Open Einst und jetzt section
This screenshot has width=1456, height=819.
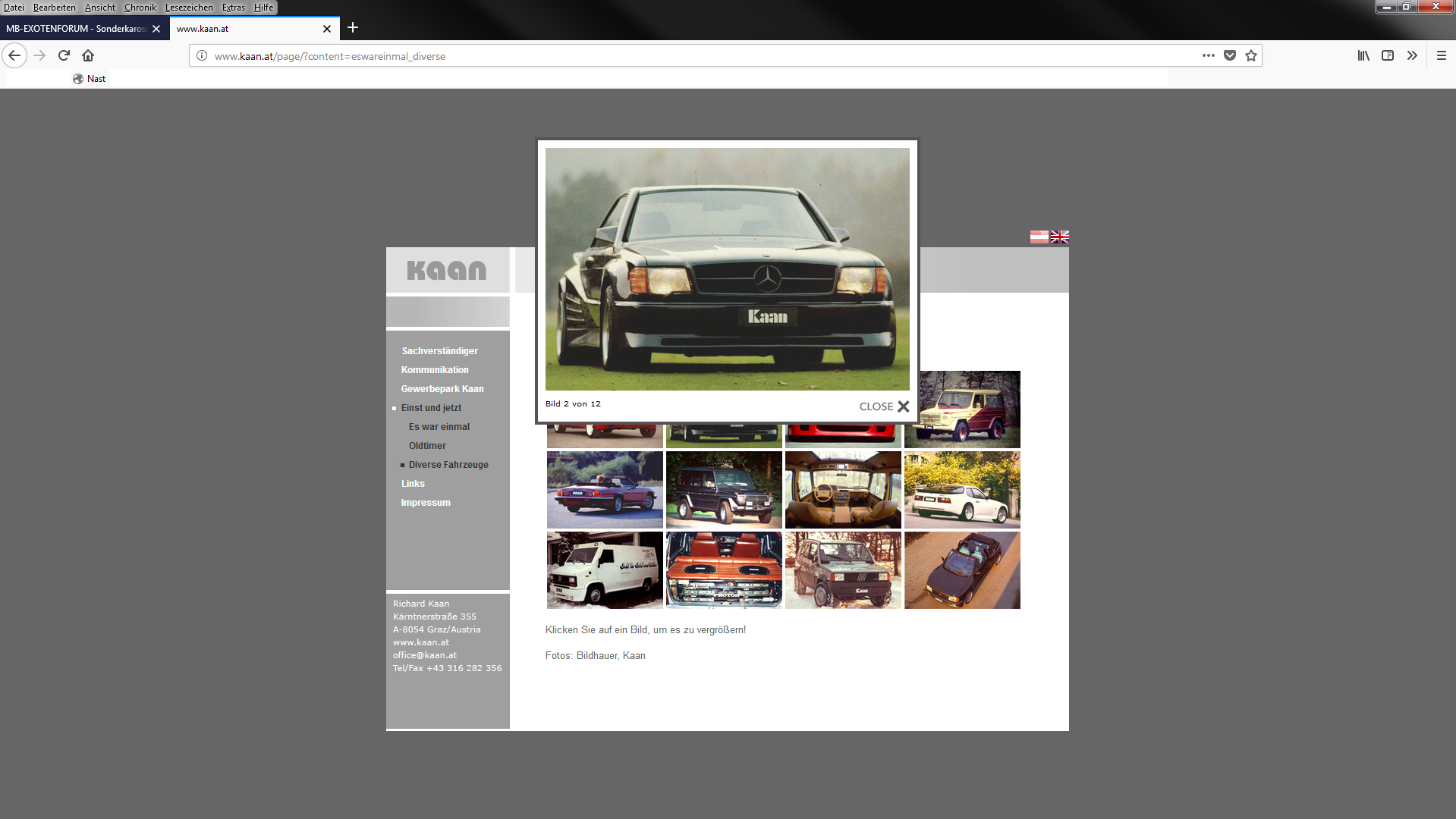(431, 408)
